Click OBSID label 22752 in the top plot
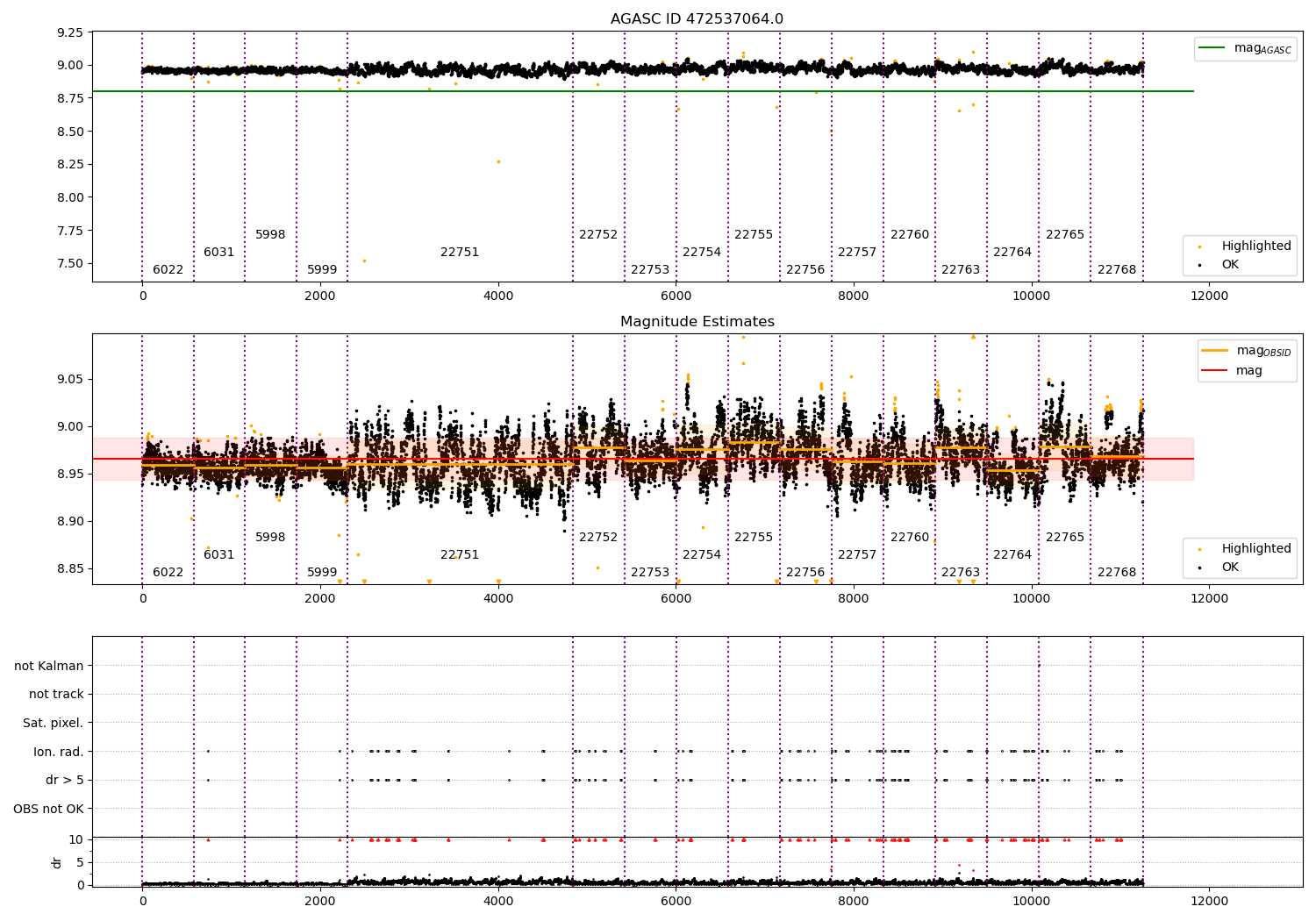1316x921 pixels. click(598, 235)
